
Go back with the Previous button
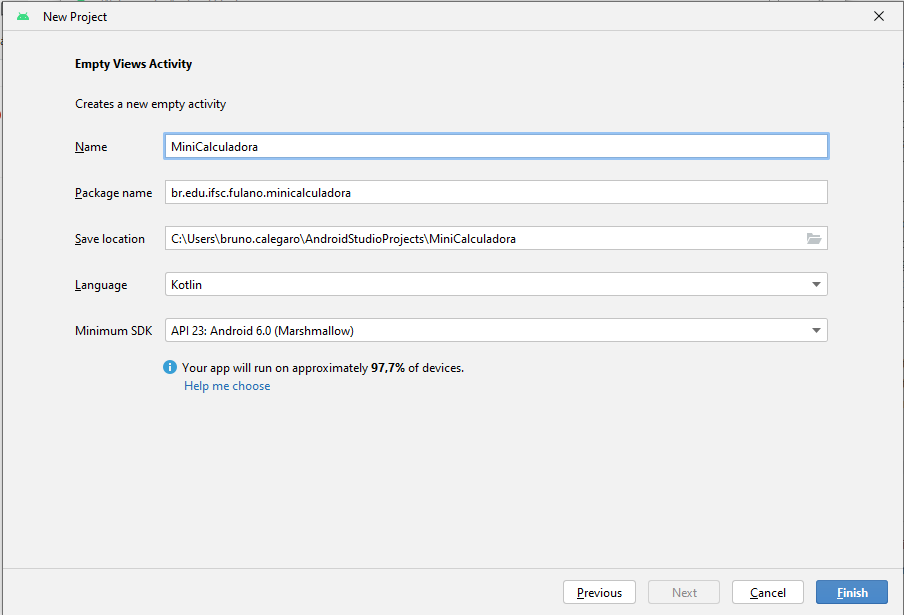599,592
